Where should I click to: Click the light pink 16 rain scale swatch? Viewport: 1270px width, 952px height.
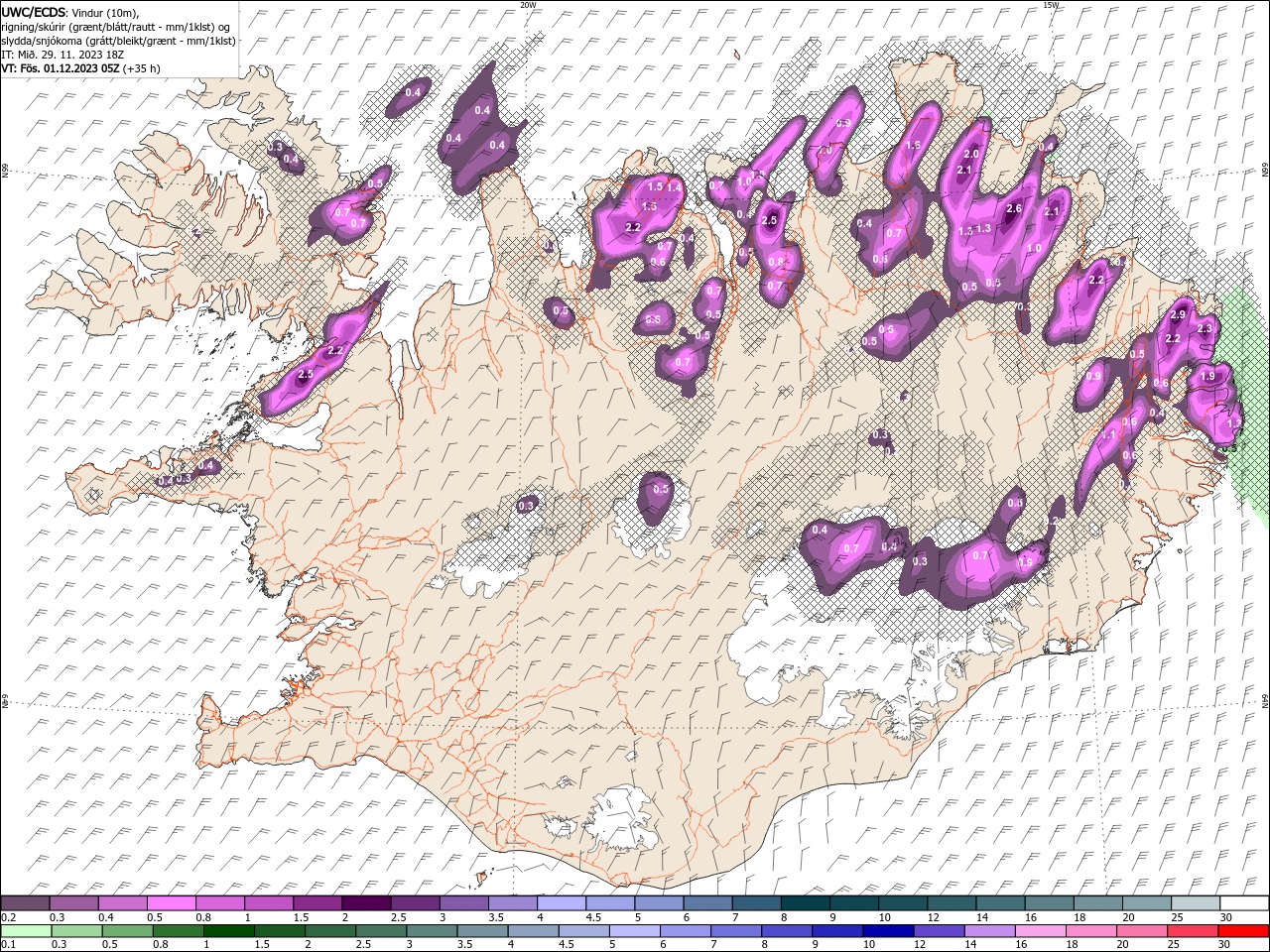tap(1041, 931)
